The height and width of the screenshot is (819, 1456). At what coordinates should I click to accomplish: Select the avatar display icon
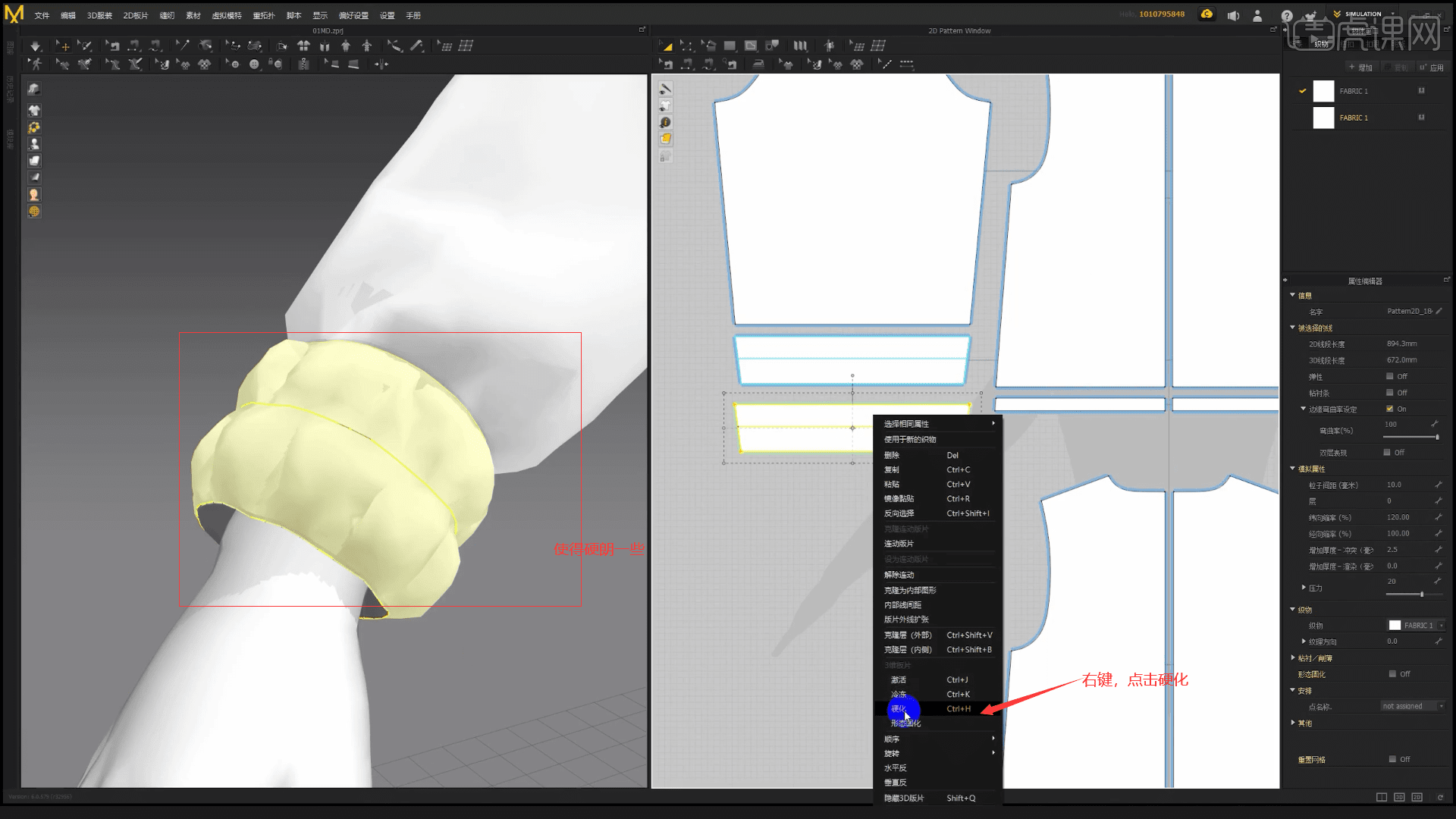pos(33,143)
